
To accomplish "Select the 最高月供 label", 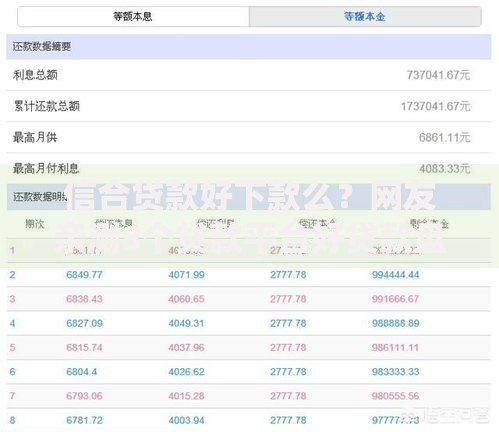I will (x=35, y=137).
